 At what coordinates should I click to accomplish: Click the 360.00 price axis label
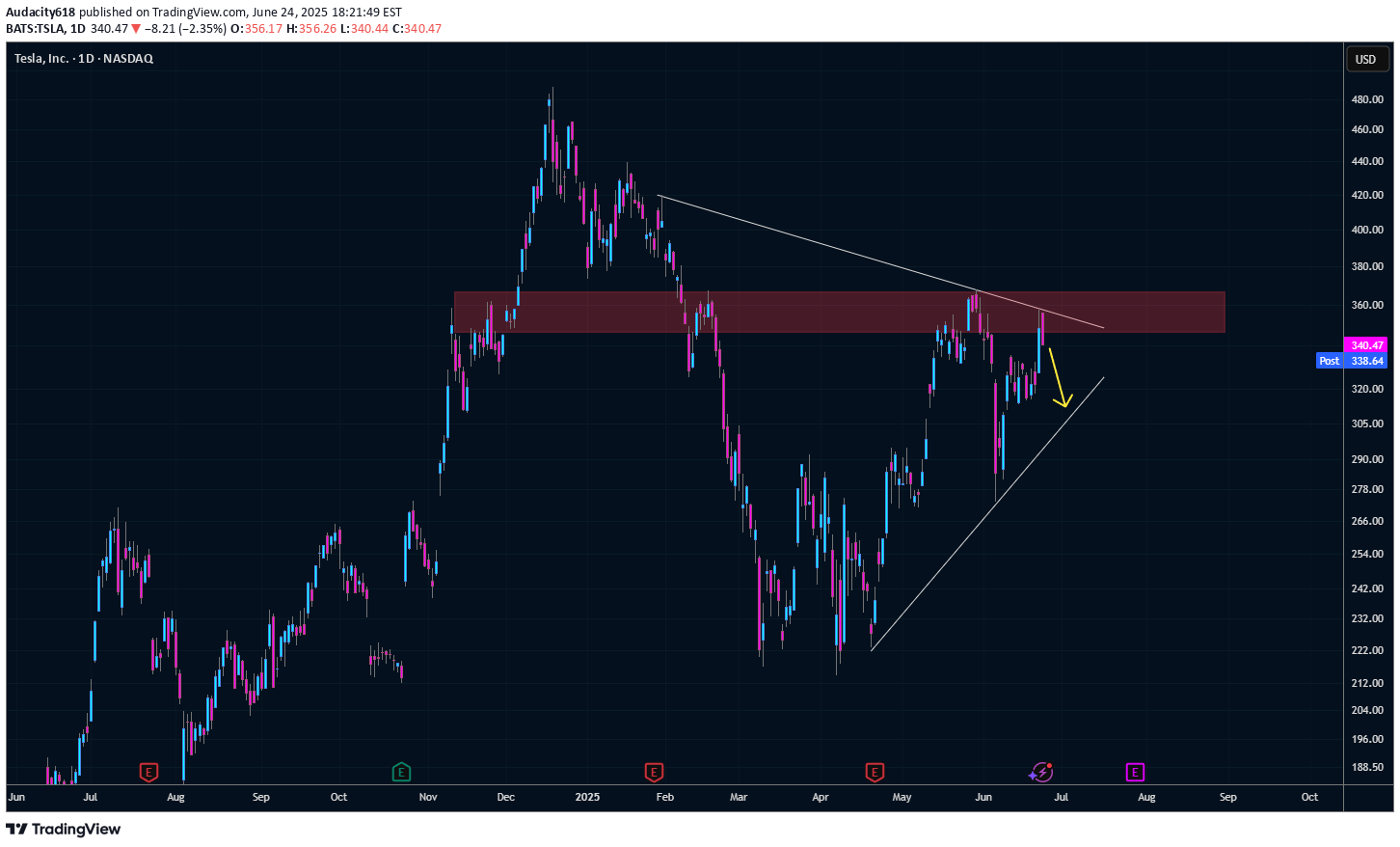(1367, 305)
